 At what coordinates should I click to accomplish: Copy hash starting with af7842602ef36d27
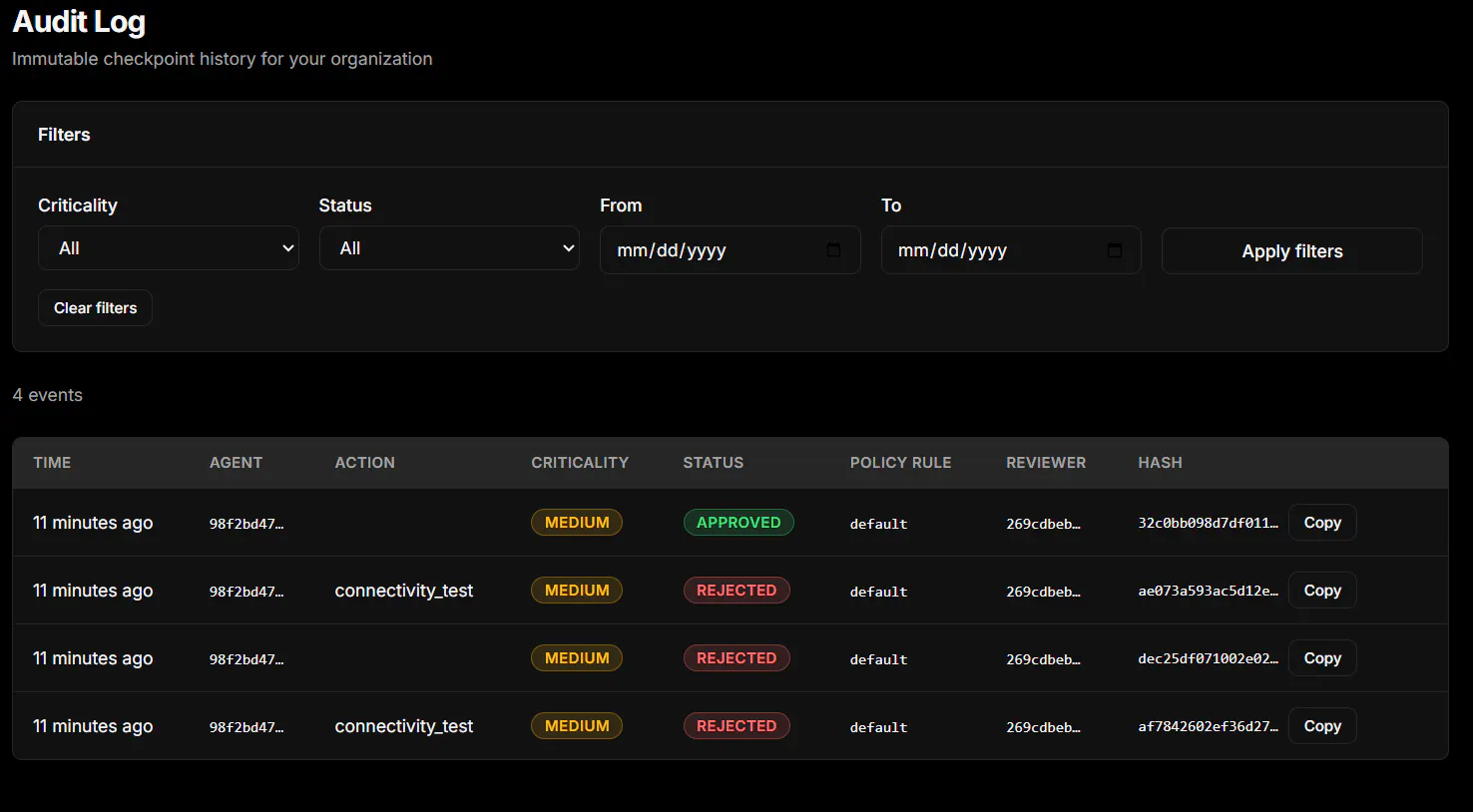pyautogui.click(x=1322, y=726)
